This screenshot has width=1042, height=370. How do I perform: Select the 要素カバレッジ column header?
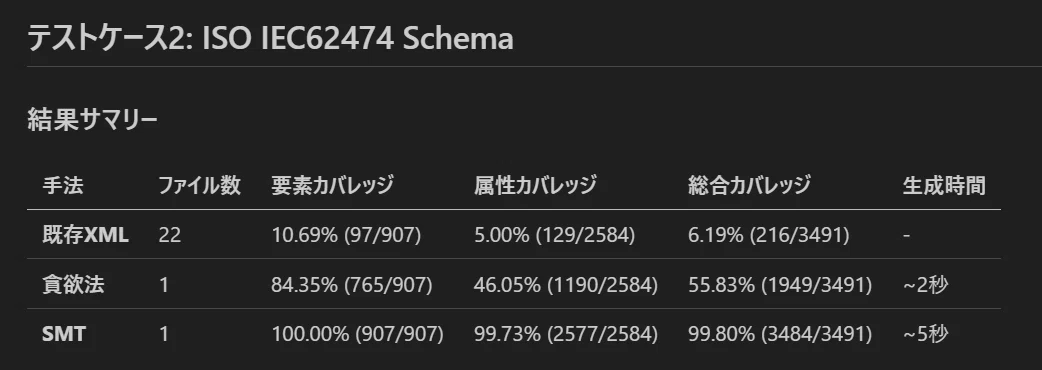pos(332,186)
